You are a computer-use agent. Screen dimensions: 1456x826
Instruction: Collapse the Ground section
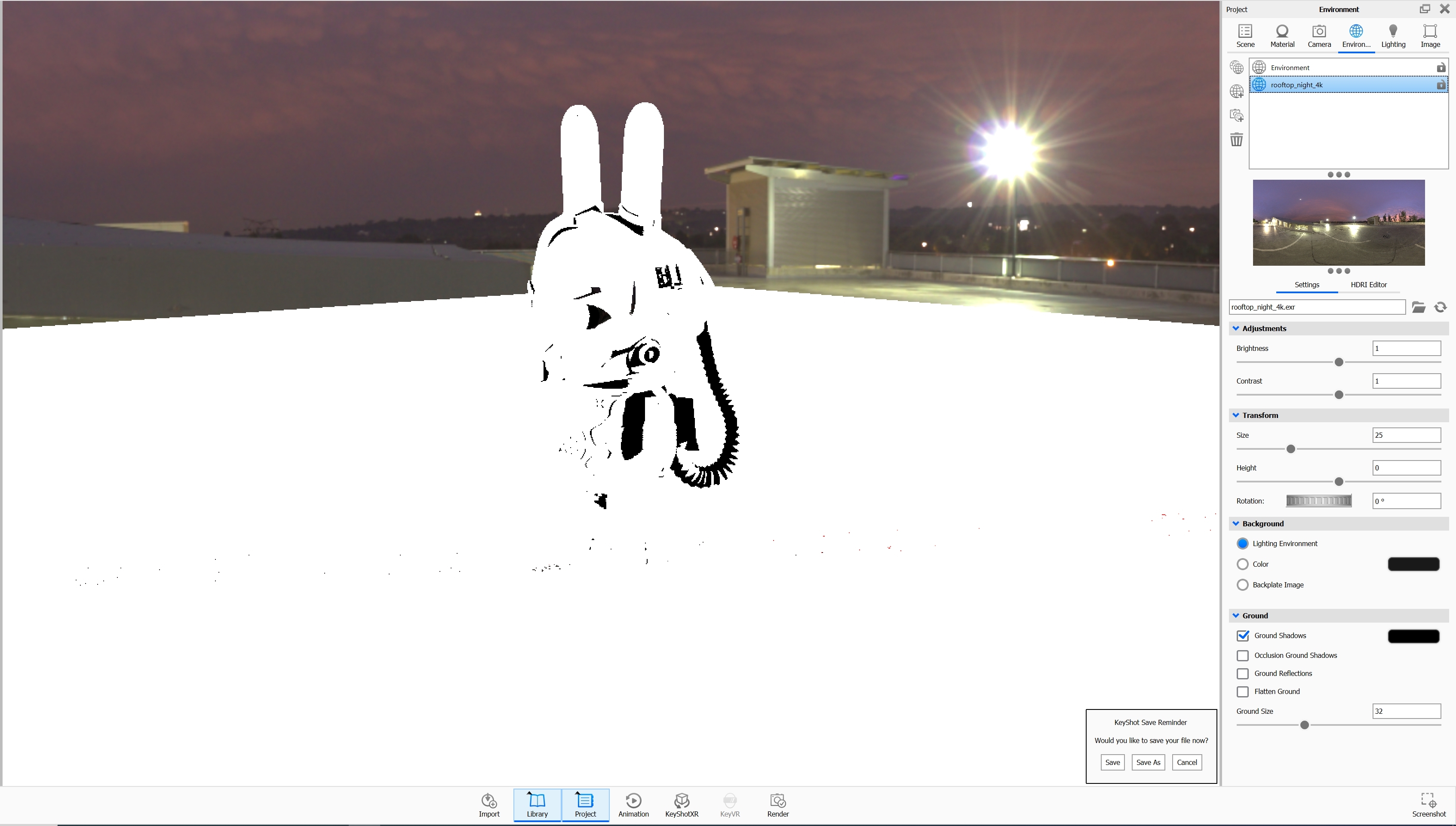[x=1236, y=616]
